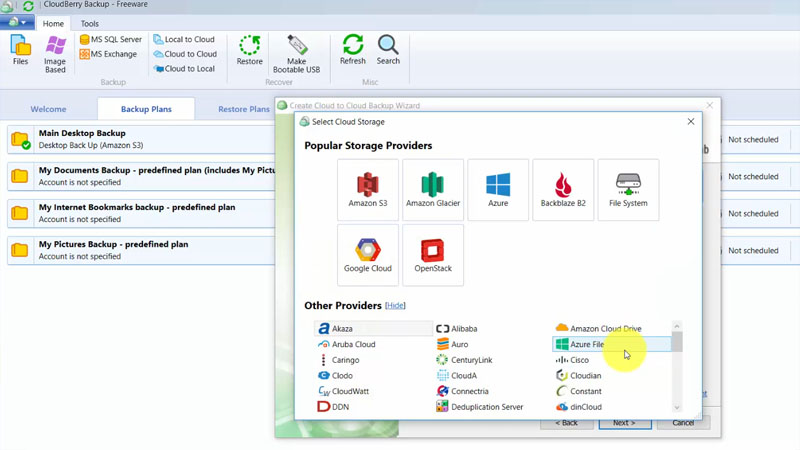Click the Cancel wizard button
The height and width of the screenshot is (450, 800).
(683, 423)
